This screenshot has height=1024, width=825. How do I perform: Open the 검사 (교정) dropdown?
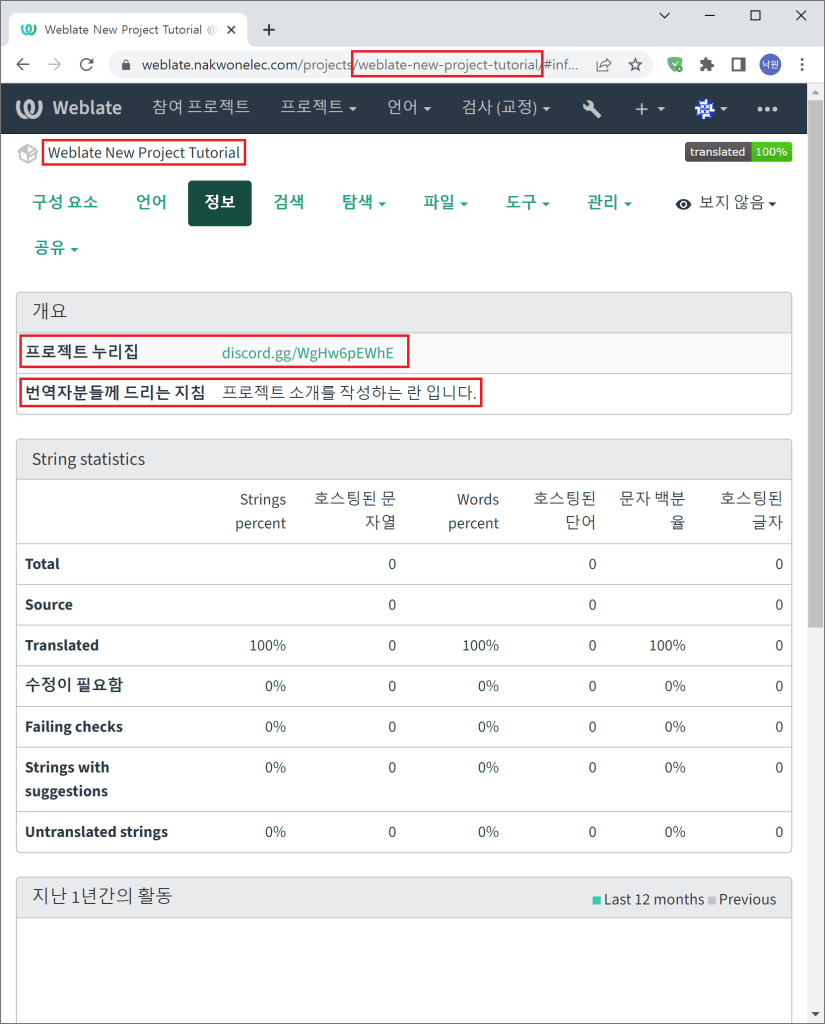[x=505, y=108]
